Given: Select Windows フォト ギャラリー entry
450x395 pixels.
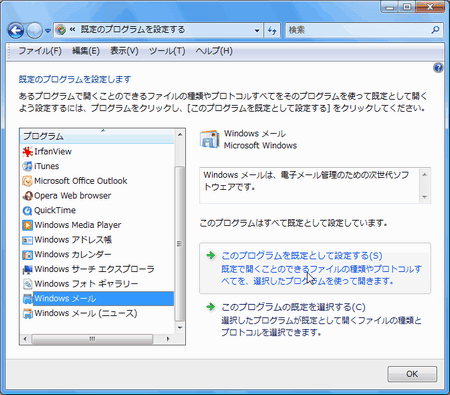Looking at the screenshot, I should (86, 284).
